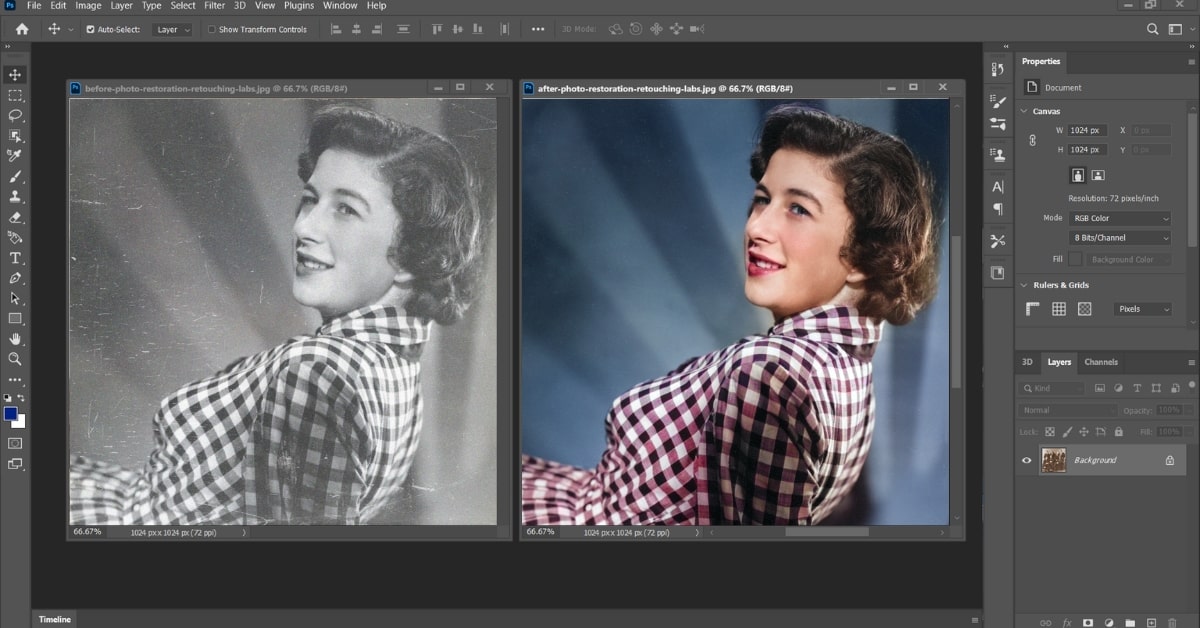Delete layer with trash icon
This screenshot has width=1200, height=628.
coord(1172,622)
